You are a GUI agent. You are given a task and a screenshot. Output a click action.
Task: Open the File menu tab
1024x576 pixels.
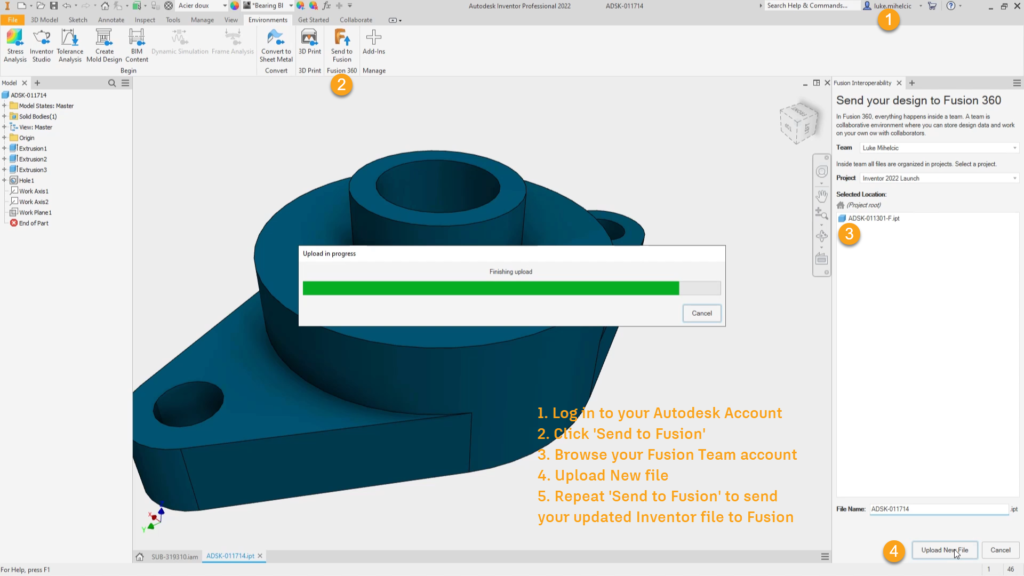(x=12, y=20)
